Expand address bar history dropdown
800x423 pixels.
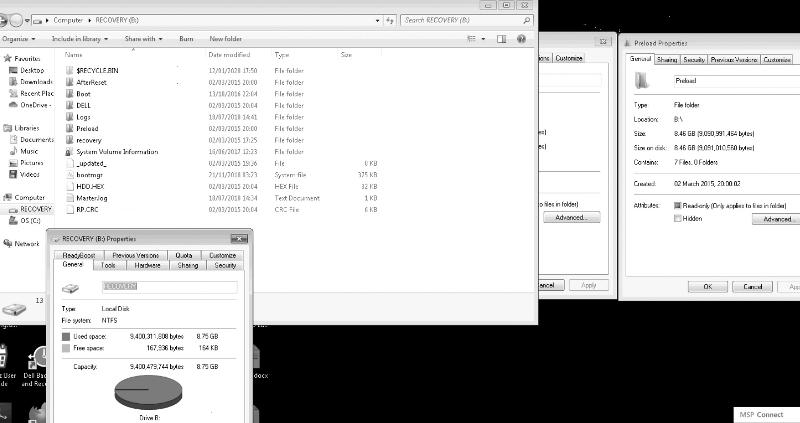(377, 20)
